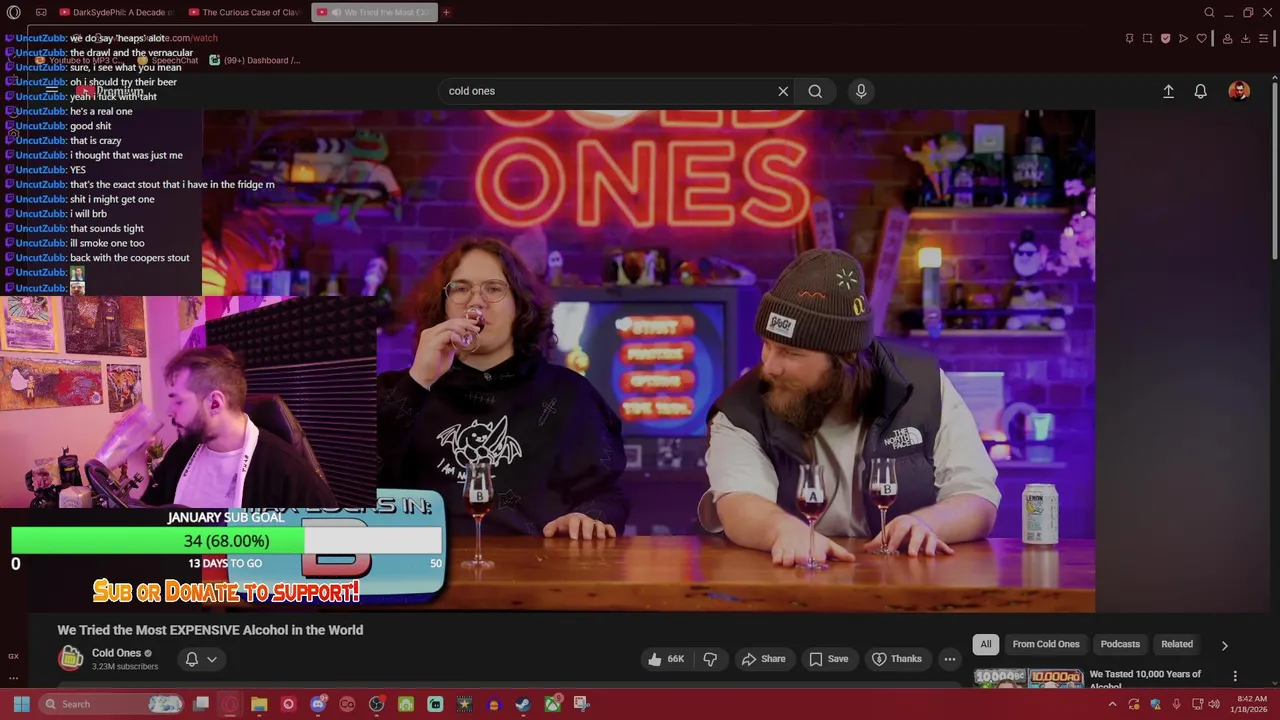Screen dimensions: 1280x720
Task: Select the Podcasts filter chip
Action: (1120, 644)
